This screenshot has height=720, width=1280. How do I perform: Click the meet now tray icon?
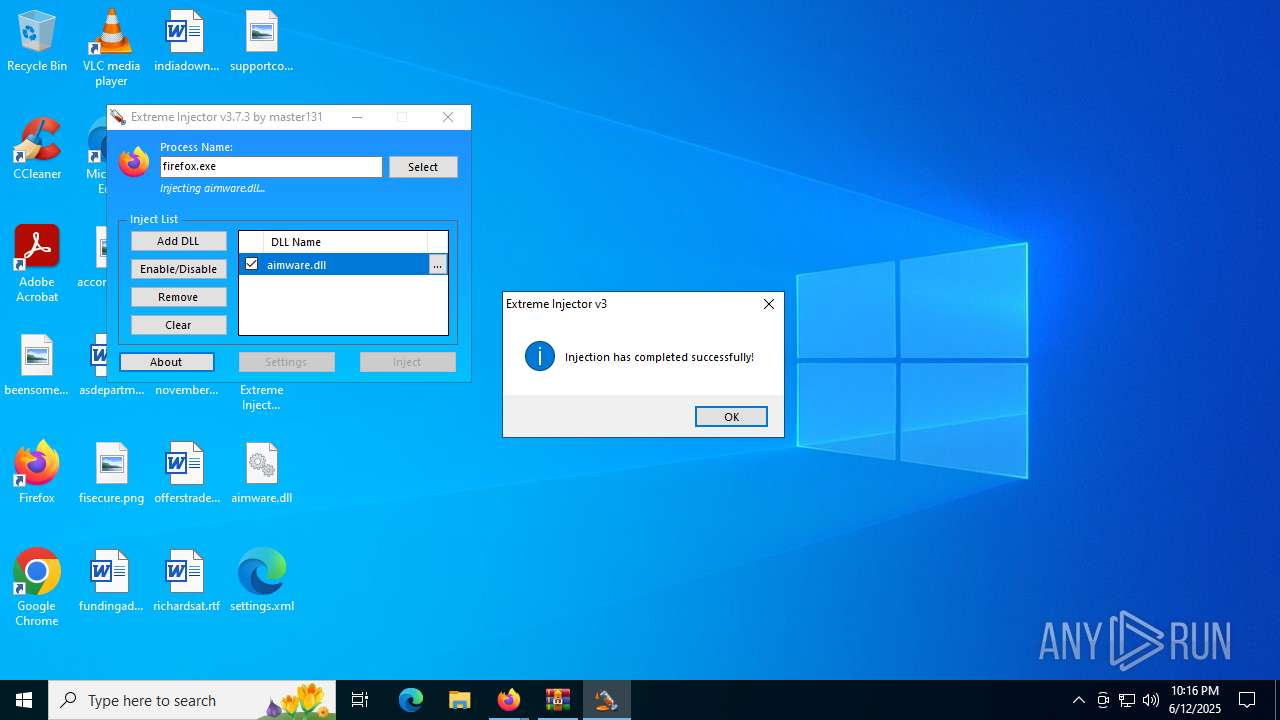1103,700
